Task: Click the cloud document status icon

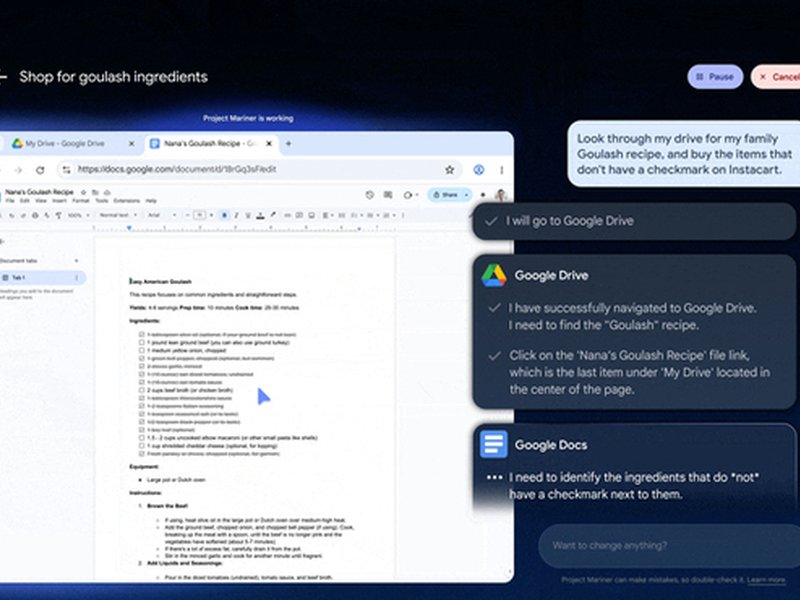Action: point(107,192)
